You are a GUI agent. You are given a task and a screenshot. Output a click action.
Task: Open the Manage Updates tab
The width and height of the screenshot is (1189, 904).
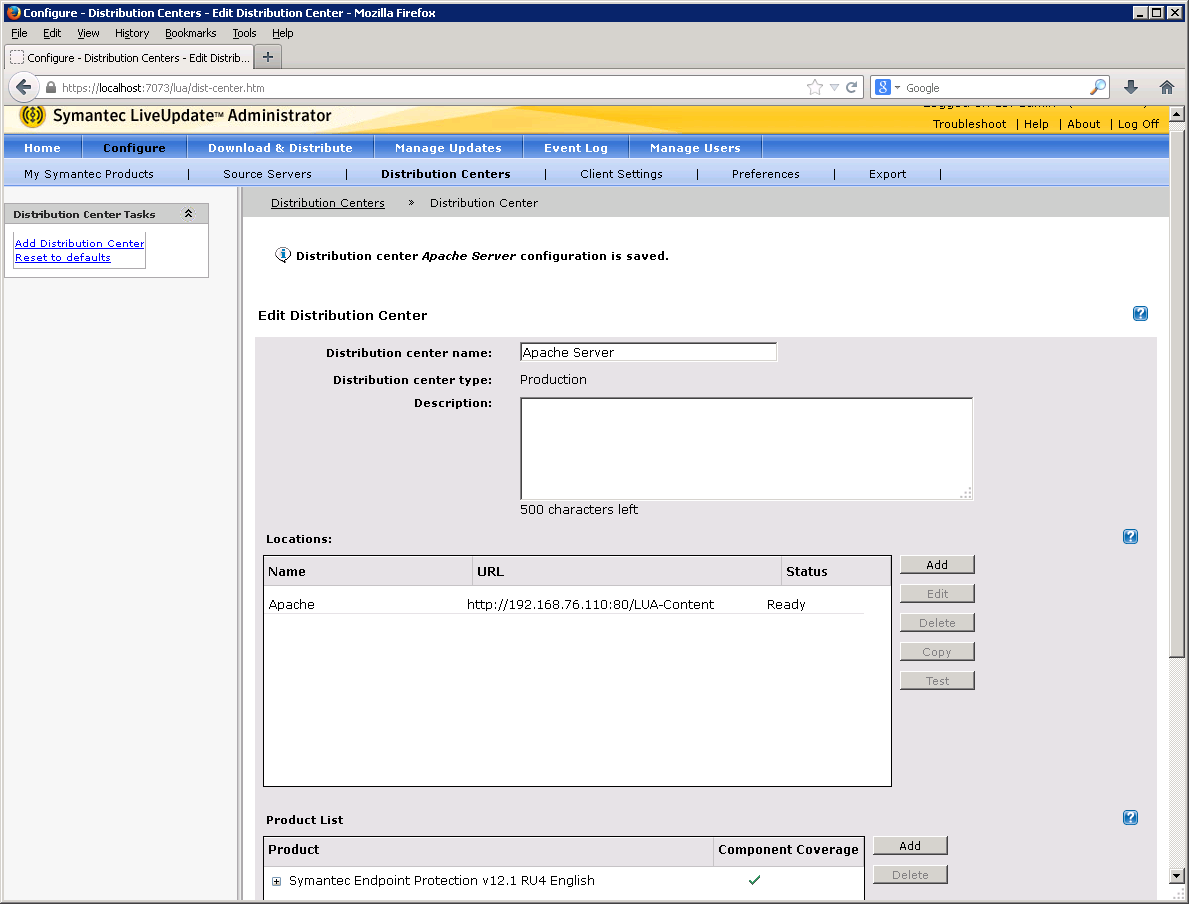[x=448, y=148]
